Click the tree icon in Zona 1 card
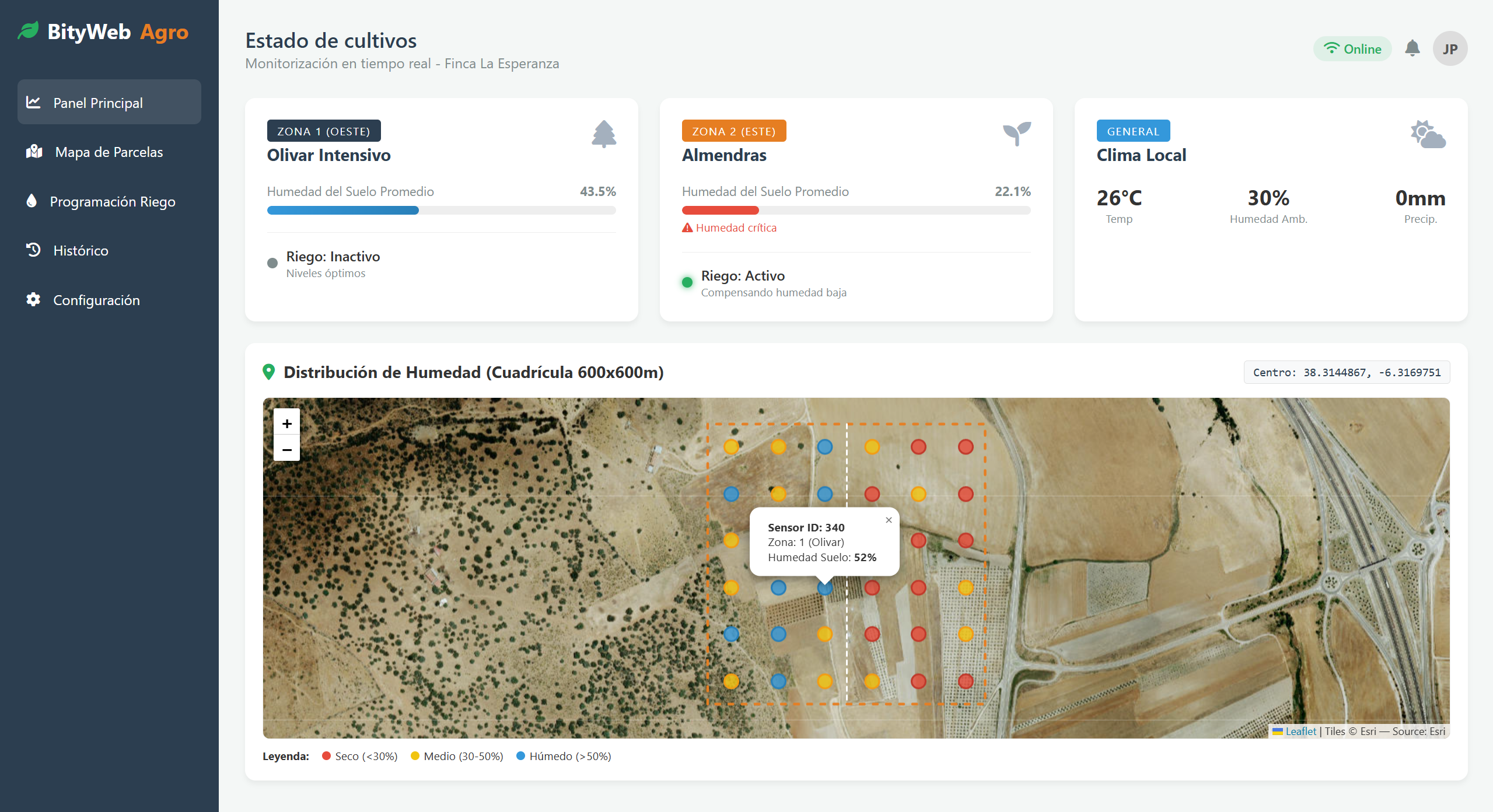1493x812 pixels. point(603,134)
